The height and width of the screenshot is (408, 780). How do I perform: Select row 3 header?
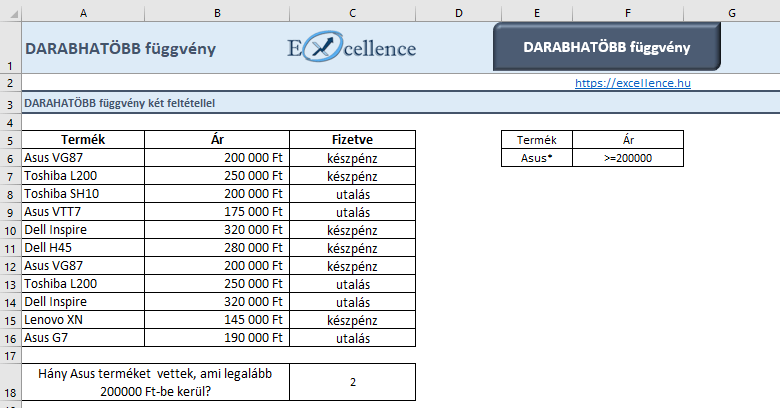[10, 103]
